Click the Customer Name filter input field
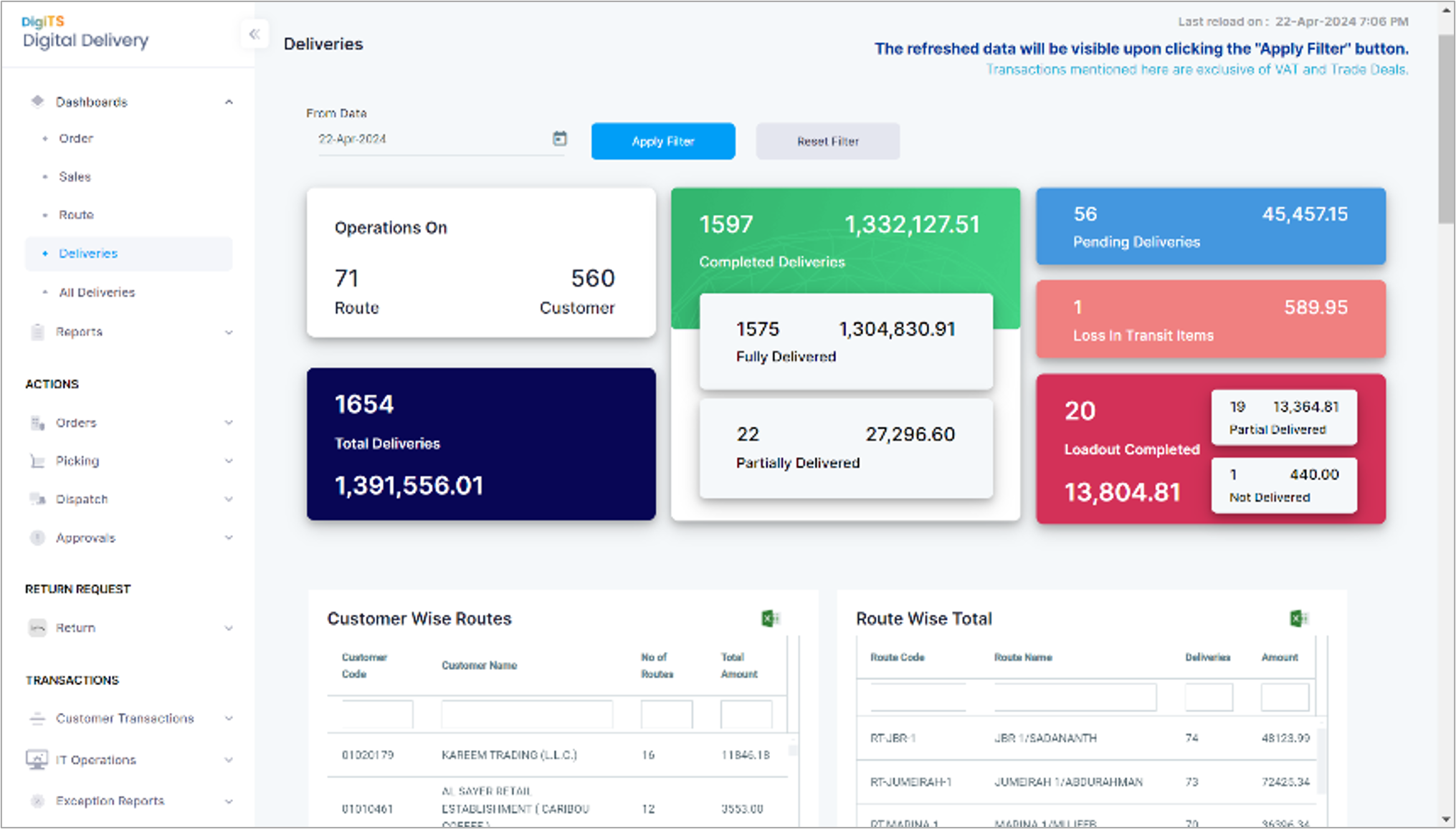This screenshot has width=1456, height=829. click(x=527, y=714)
